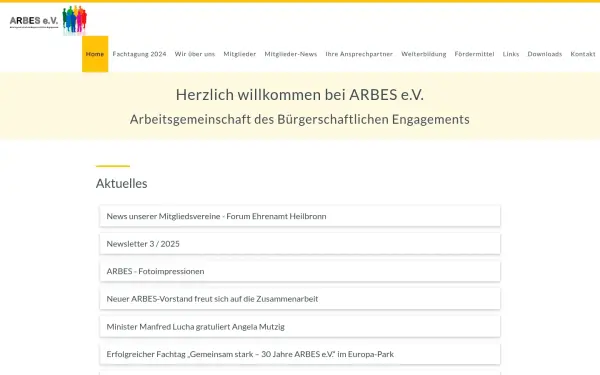The height and width of the screenshot is (375, 600).
Task: Expand Erfolgreicher Fachtag Europa-Park entry
Action: [x=300, y=354]
